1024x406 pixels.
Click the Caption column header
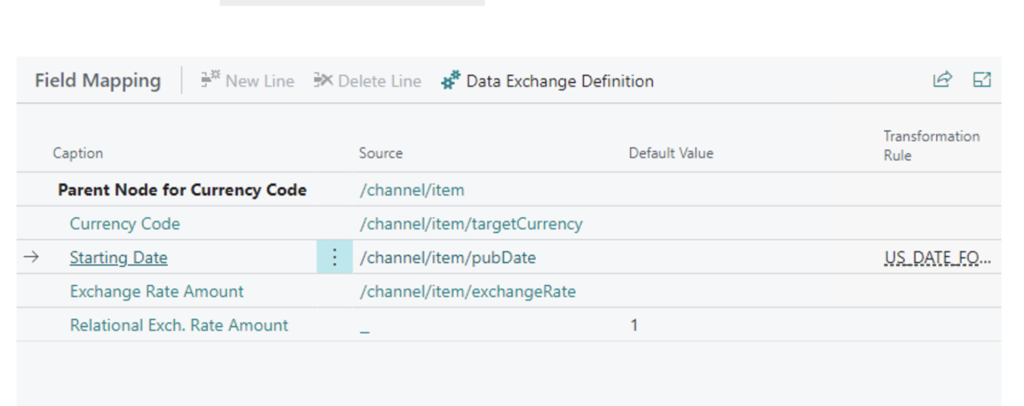pos(78,153)
